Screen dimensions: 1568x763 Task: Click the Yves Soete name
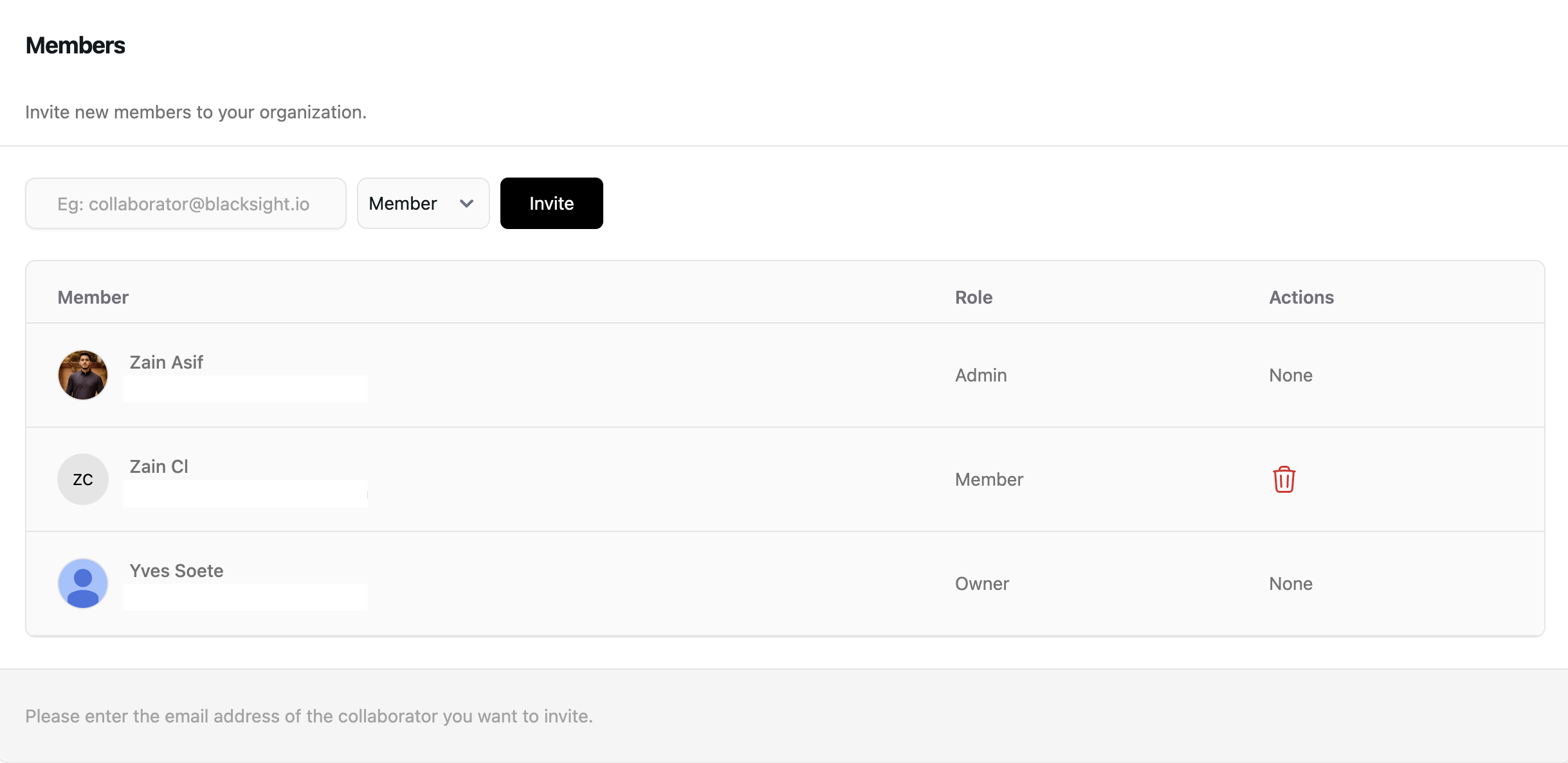pos(176,571)
